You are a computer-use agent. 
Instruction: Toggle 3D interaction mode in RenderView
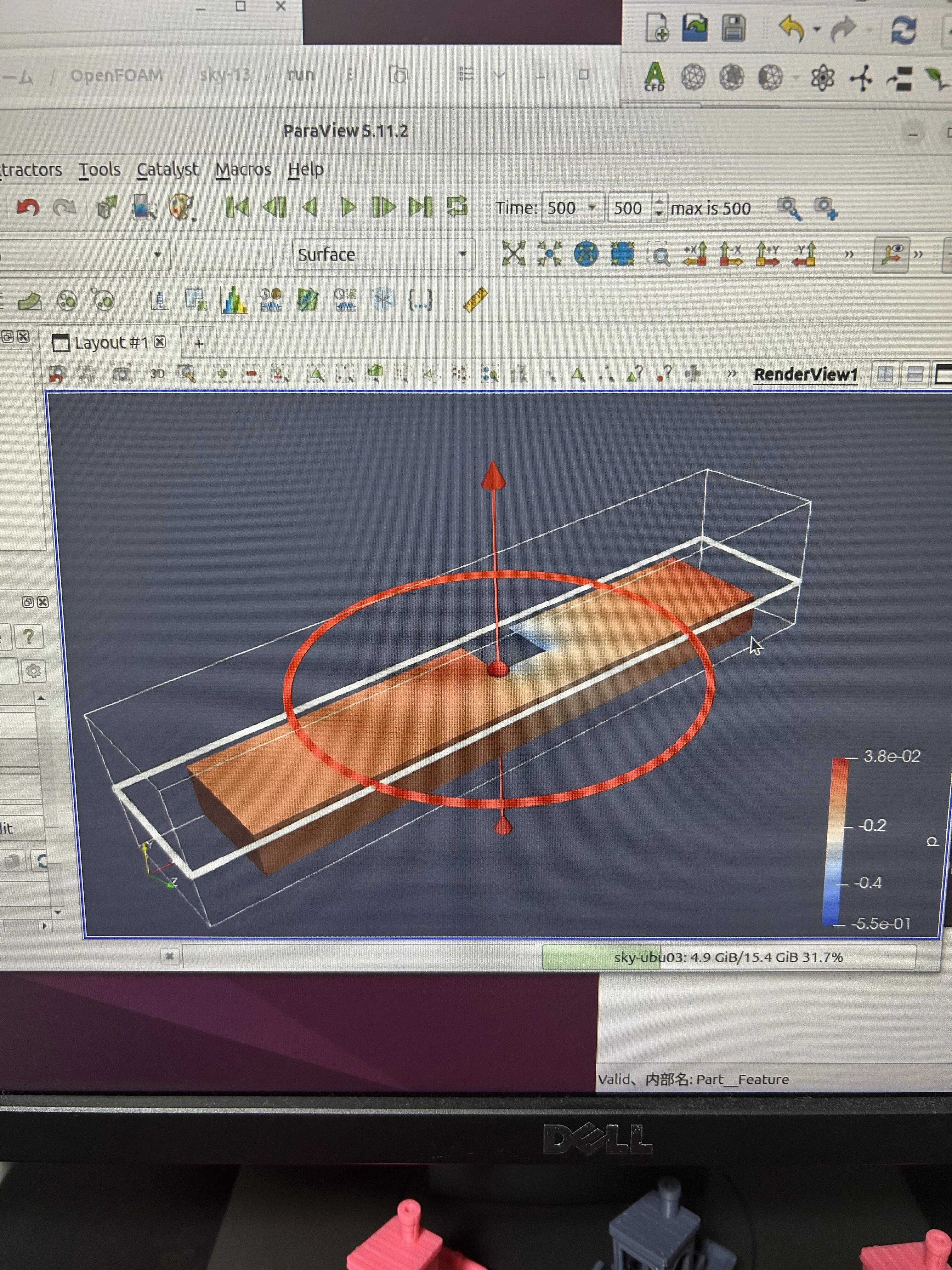click(157, 374)
